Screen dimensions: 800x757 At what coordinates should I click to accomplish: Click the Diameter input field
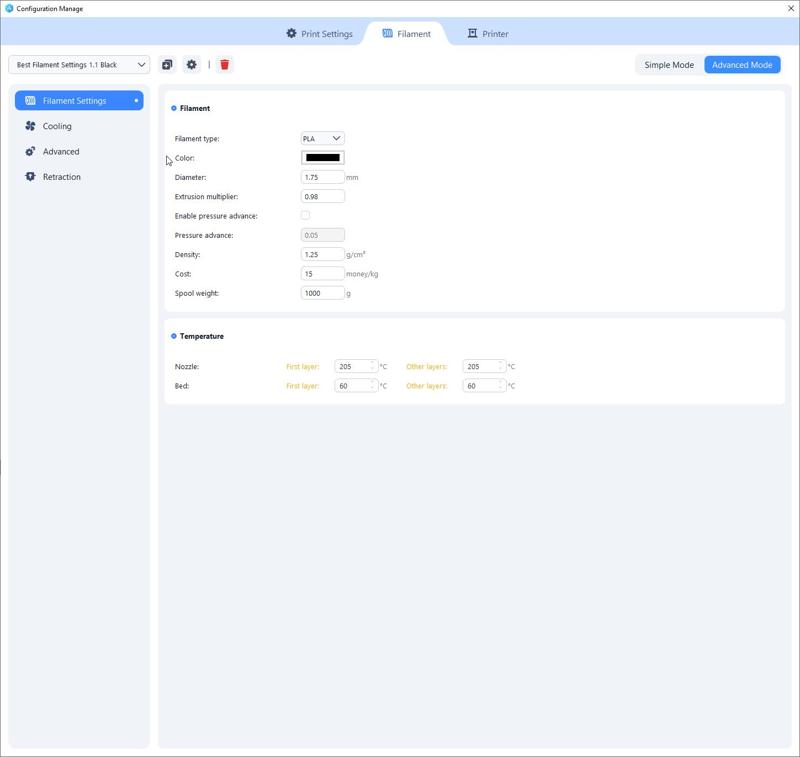322,177
